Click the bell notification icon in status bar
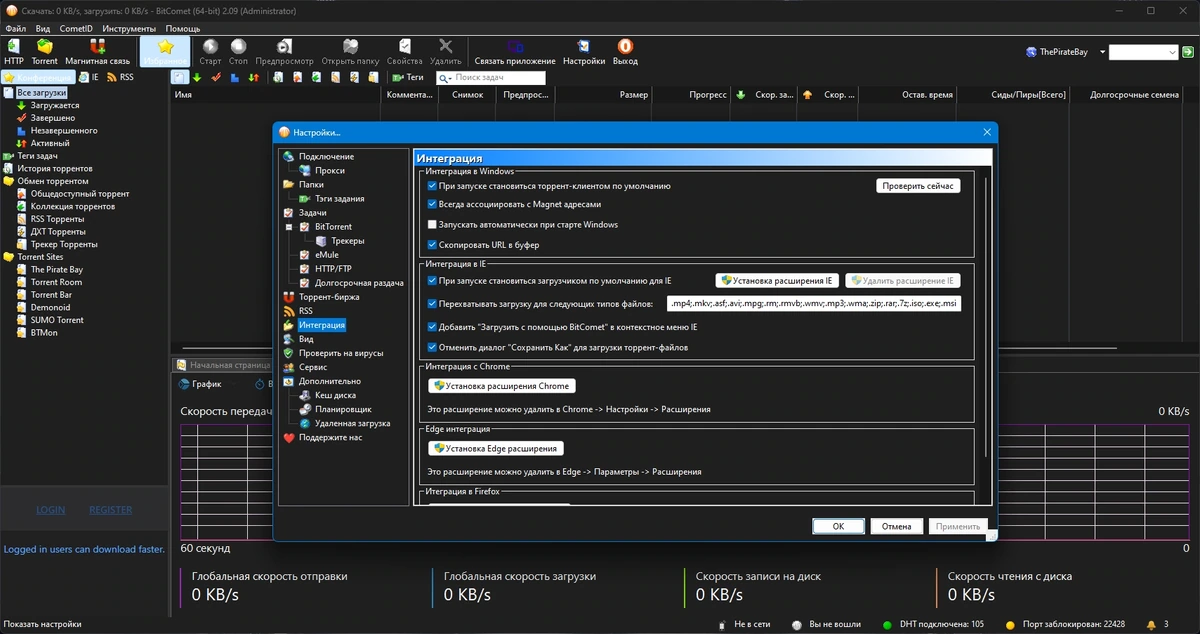The height and width of the screenshot is (634, 1200). click(1151, 624)
